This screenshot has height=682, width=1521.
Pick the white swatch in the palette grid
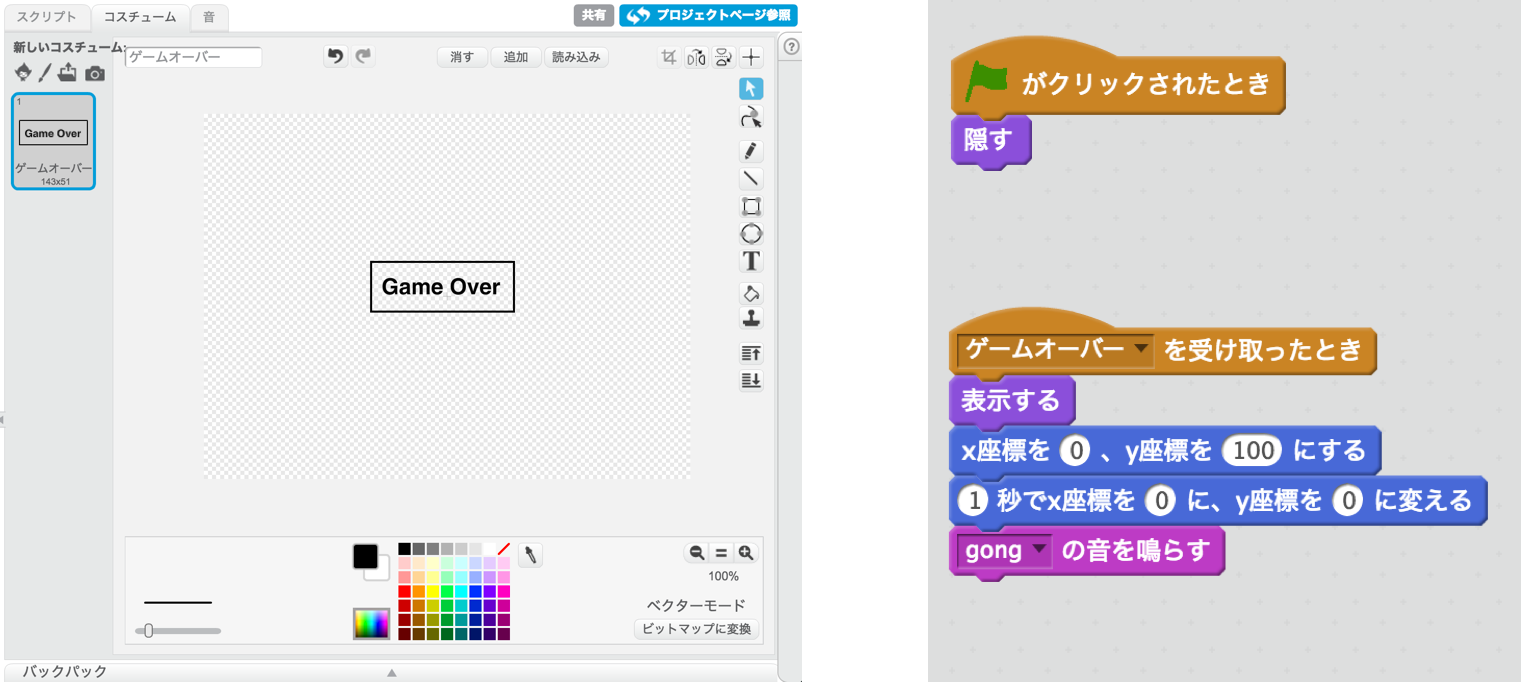pos(489,549)
